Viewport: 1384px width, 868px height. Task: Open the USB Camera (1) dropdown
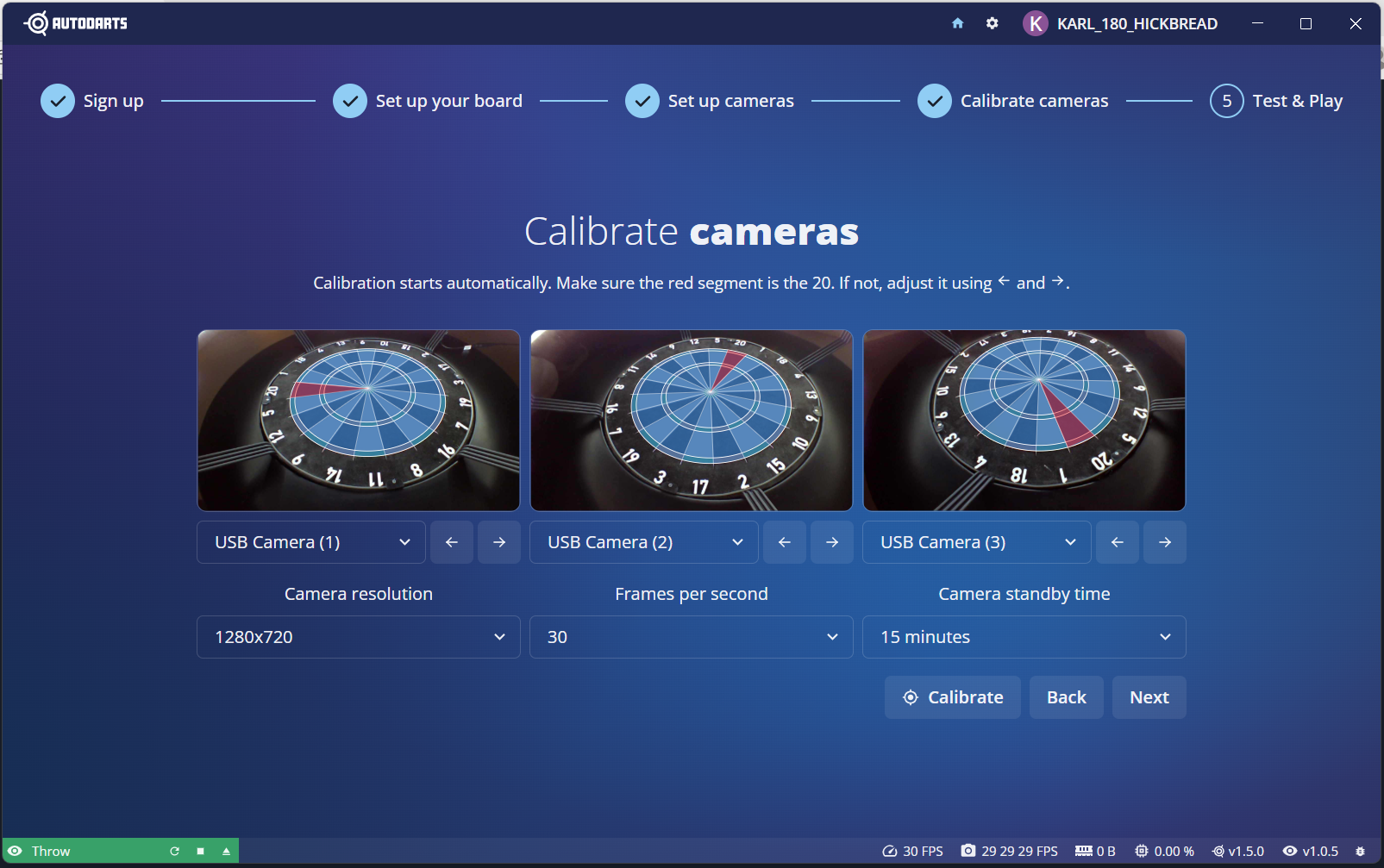coord(311,542)
